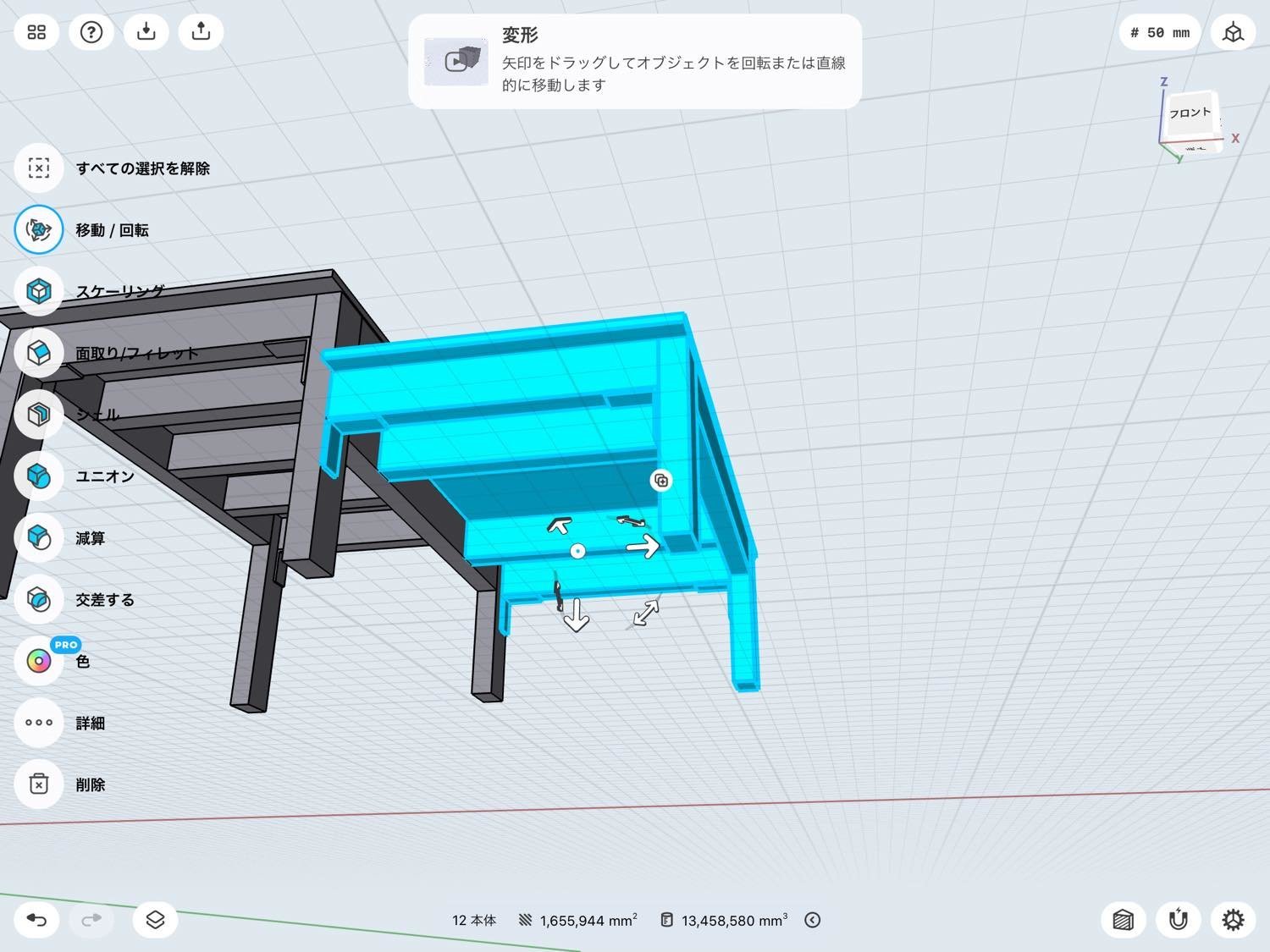Screen dimensions: 1270x952
Task: Collapse the measurement info chevron
Action: coord(813,920)
